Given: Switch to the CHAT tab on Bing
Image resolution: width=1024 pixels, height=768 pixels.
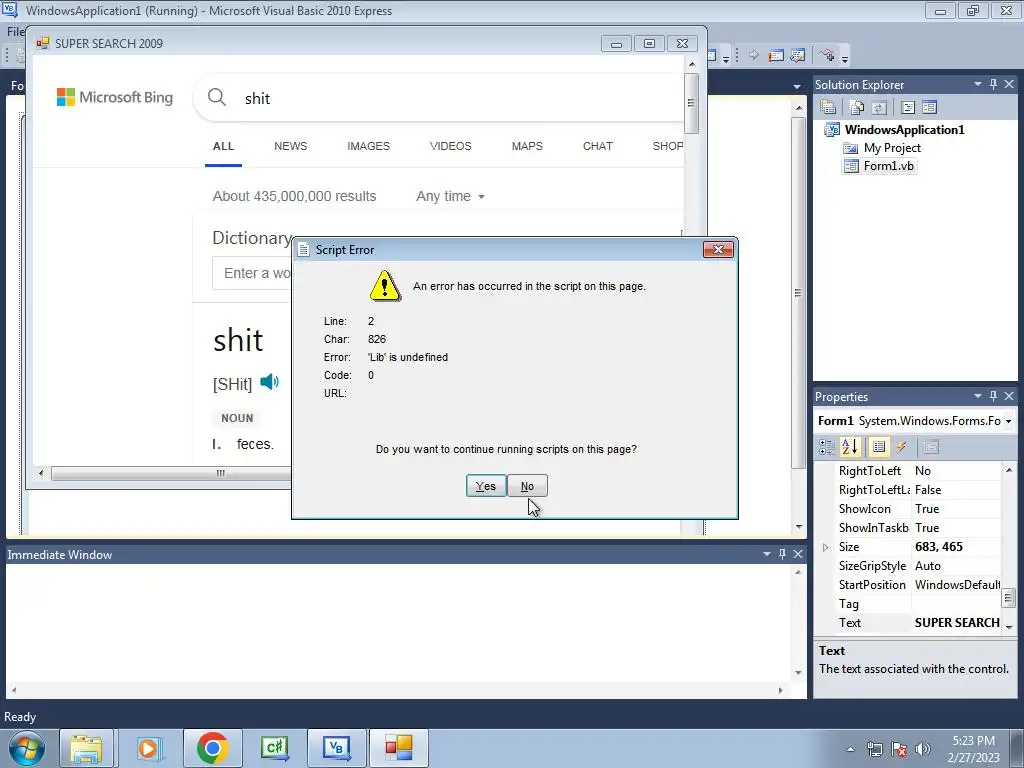Looking at the screenshot, I should click(598, 146).
